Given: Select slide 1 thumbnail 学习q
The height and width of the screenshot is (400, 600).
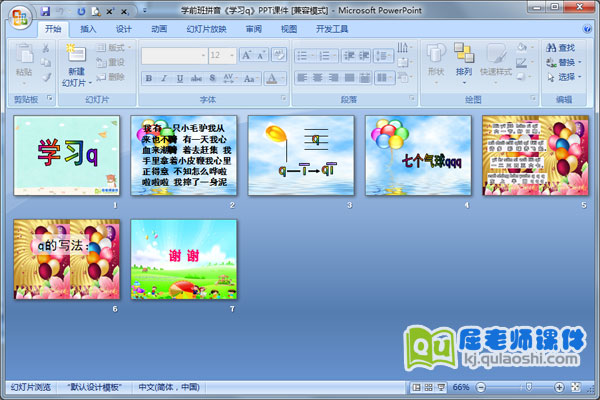Looking at the screenshot, I should pos(67,155).
